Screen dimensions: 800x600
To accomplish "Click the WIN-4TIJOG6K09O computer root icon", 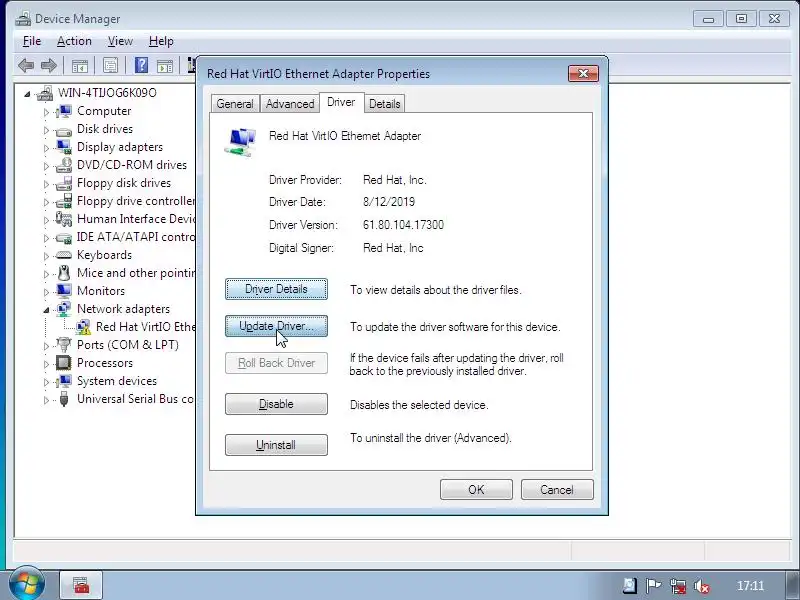I will pyautogui.click(x=45, y=93).
